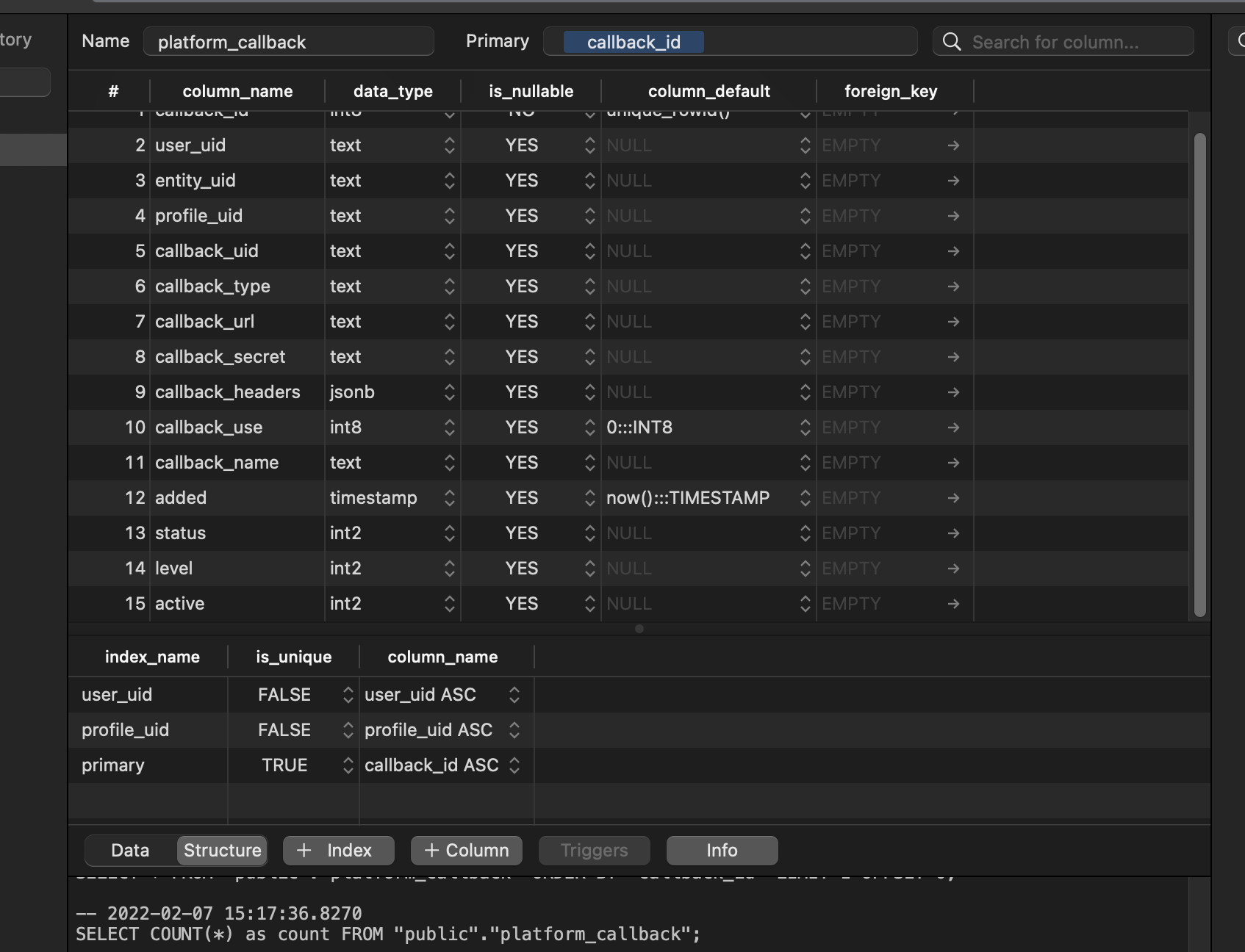Switch to the Data tab
Viewport: 1245px width, 952px height.
(129, 850)
